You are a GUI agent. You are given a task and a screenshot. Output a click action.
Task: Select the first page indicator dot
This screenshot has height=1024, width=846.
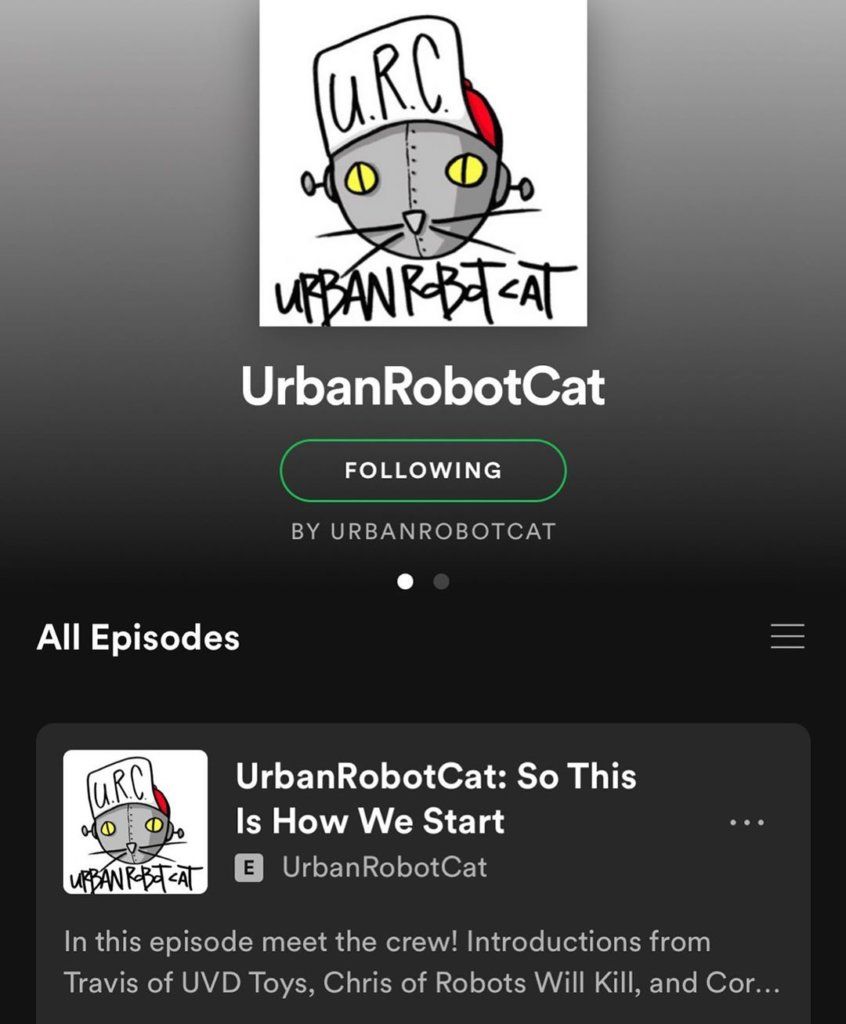pos(405,581)
